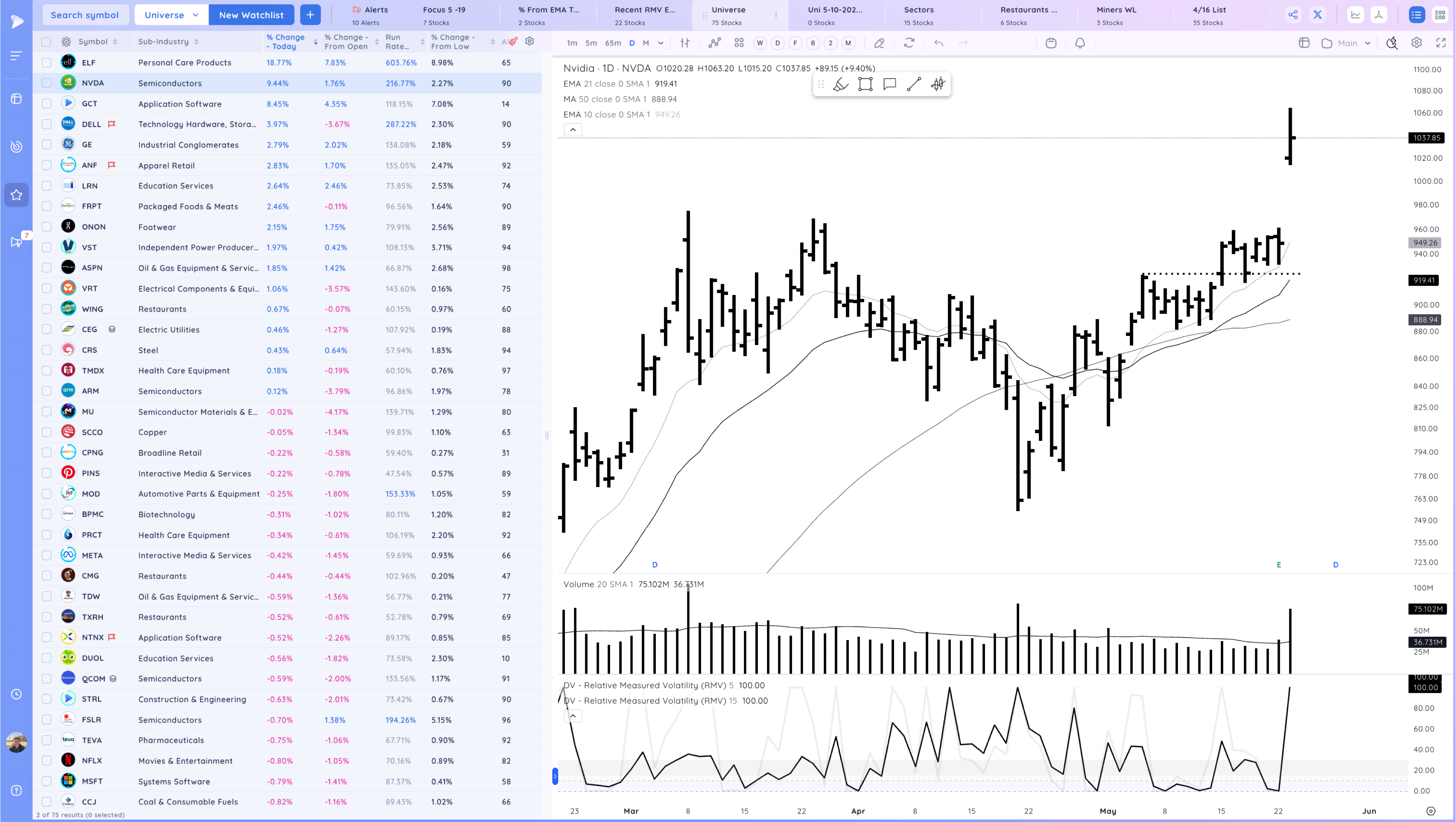Select the highlighter drawing tool
The width and height of the screenshot is (1456, 822).
(840, 85)
